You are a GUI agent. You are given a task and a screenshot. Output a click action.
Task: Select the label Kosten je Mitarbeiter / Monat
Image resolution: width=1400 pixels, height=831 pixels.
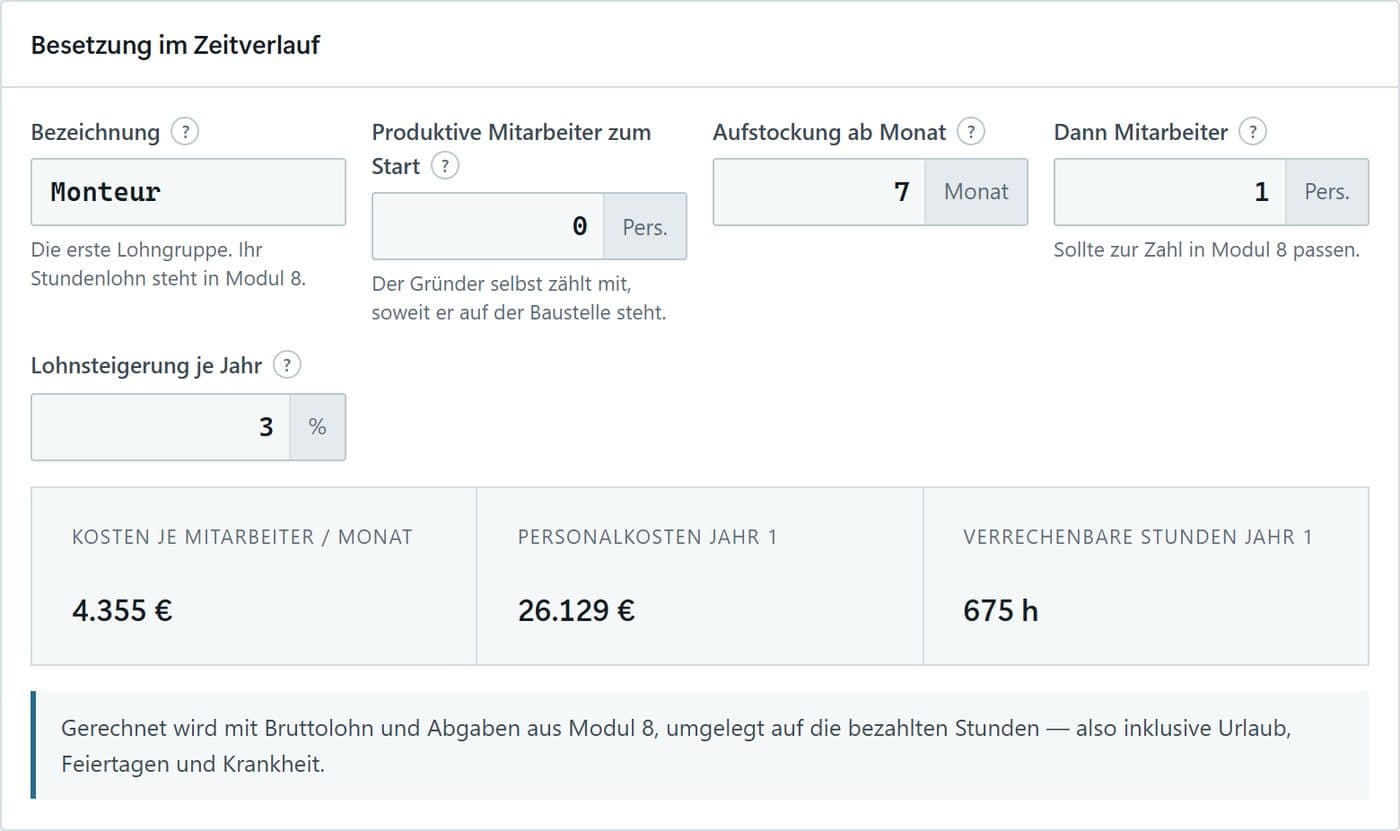click(x=242, y=537)
